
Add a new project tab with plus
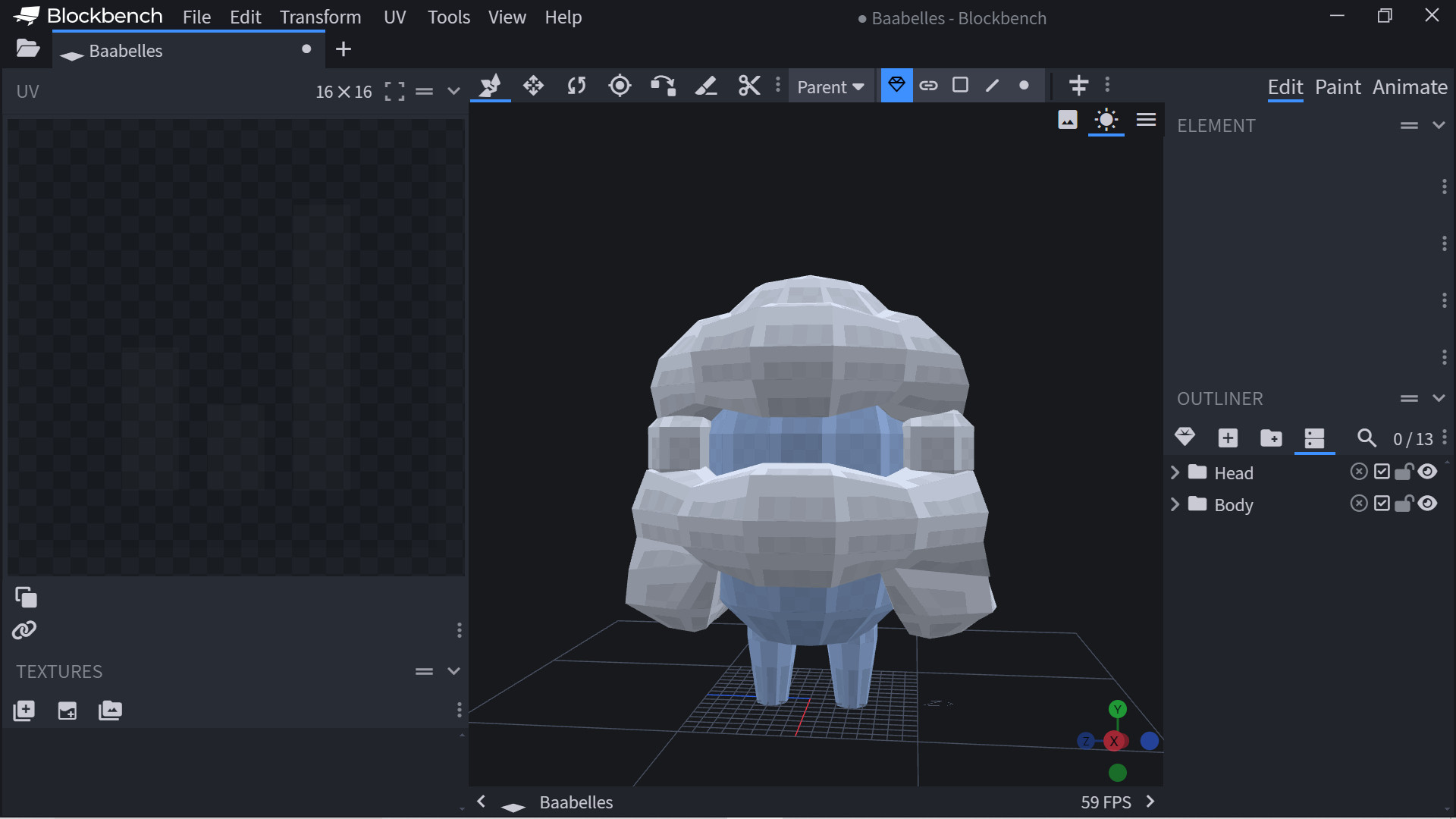344,49
